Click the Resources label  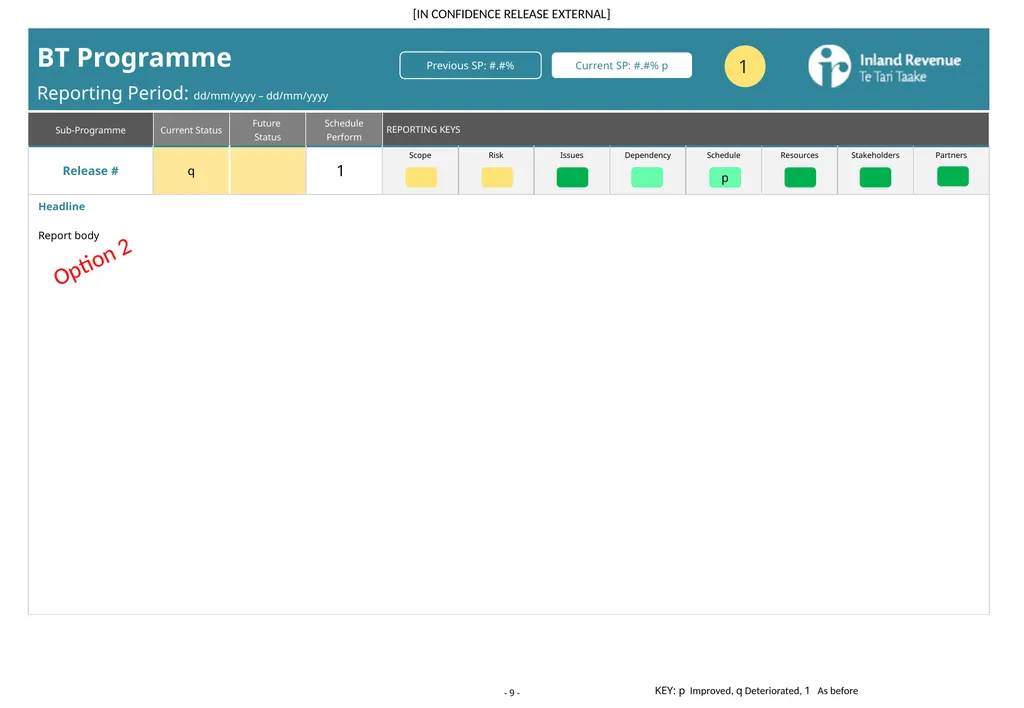tap(799, 155)
